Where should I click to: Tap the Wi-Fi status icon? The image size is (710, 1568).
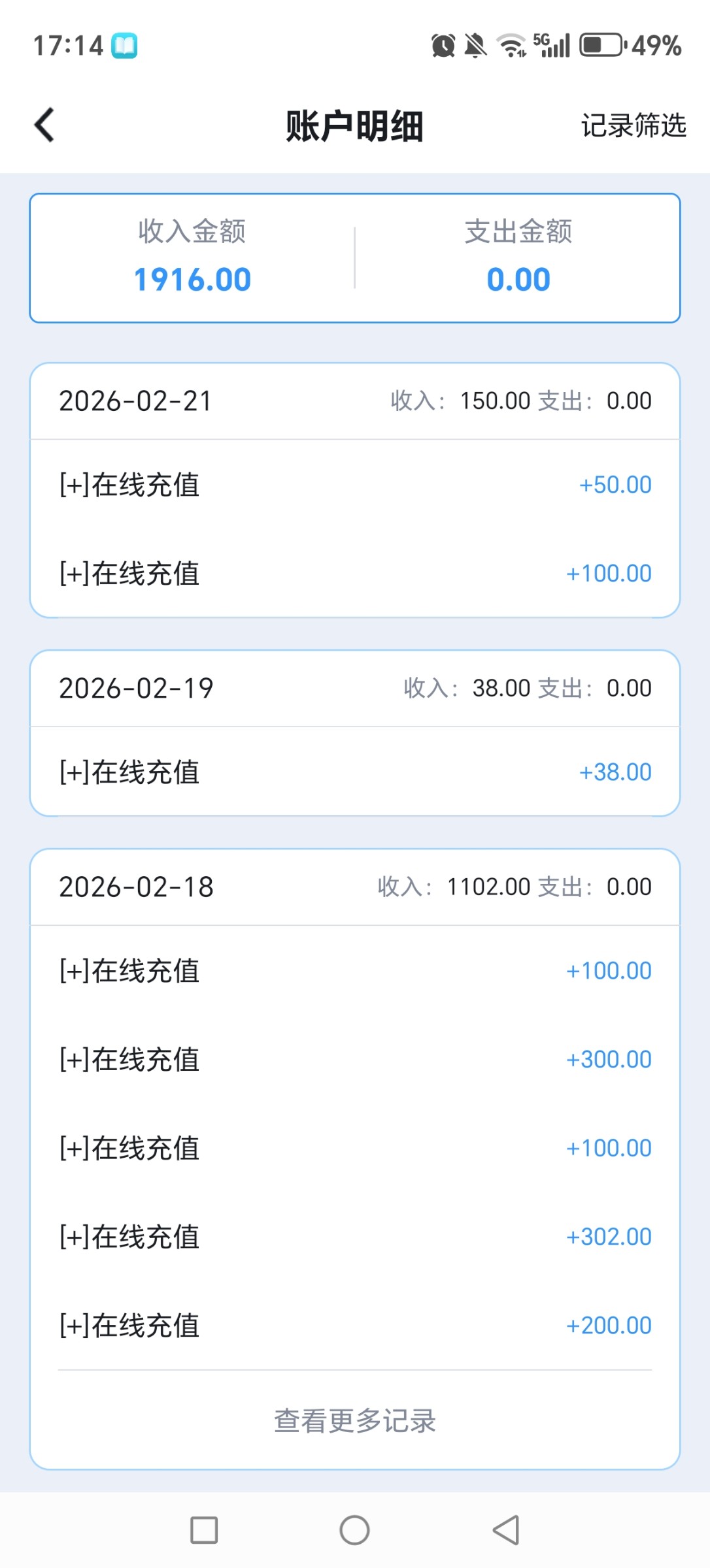point(511,46)
